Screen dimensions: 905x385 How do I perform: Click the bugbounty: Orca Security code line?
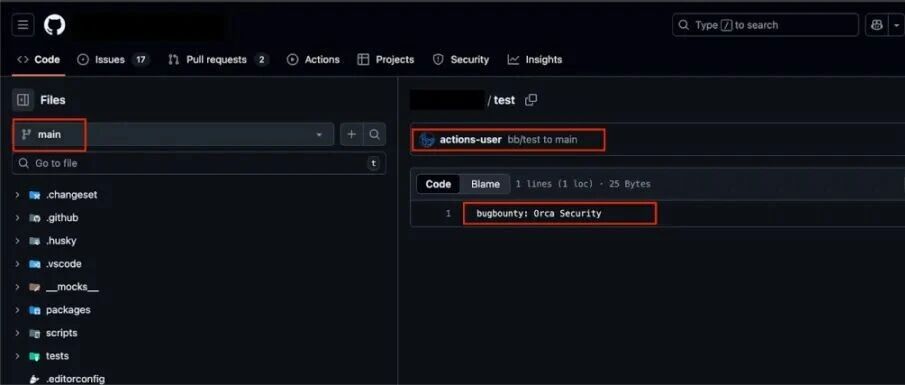538,214
